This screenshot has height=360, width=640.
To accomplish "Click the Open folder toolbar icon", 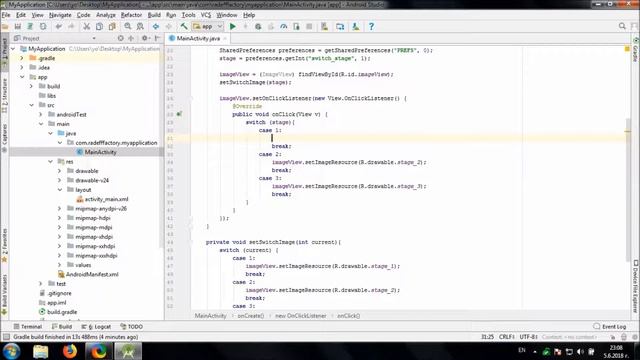I will click(5, 27).
